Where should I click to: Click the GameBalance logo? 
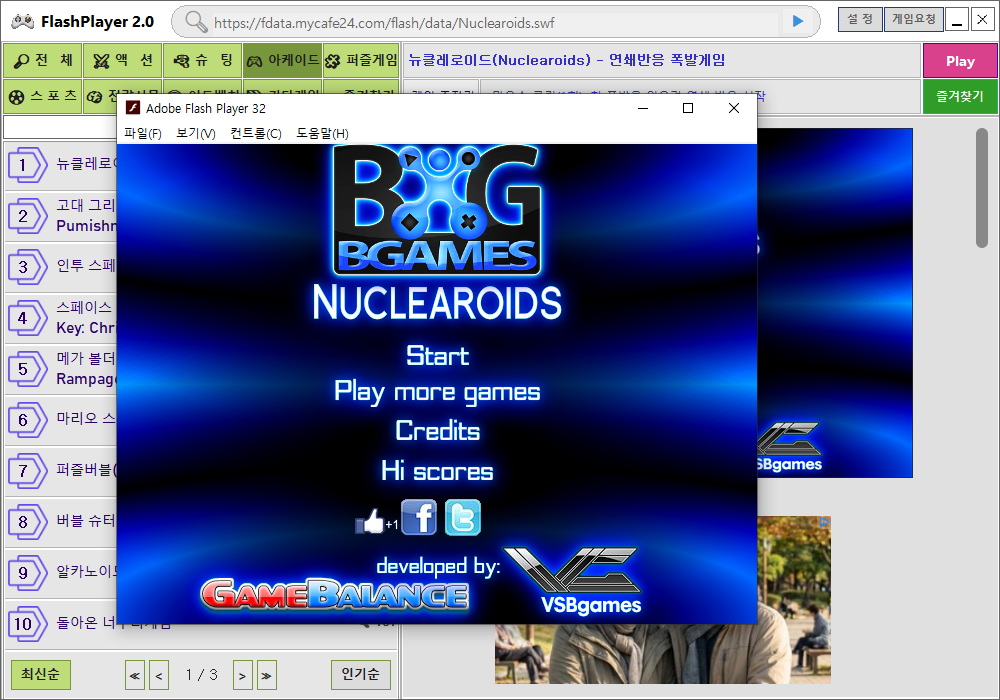pos(335,595)
